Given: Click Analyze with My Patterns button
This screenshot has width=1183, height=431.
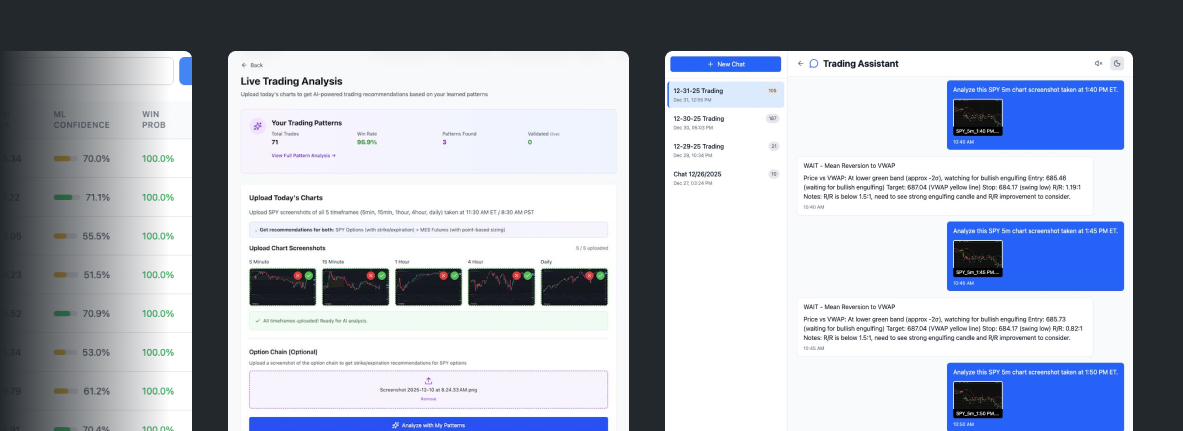Looking at the screenshot, I should [429, 425].
